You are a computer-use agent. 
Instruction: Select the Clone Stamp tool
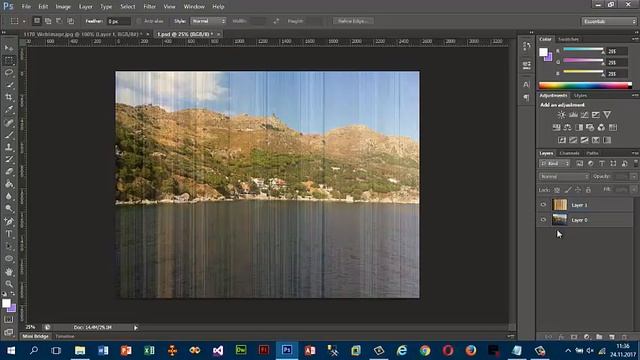coord(9,147)
